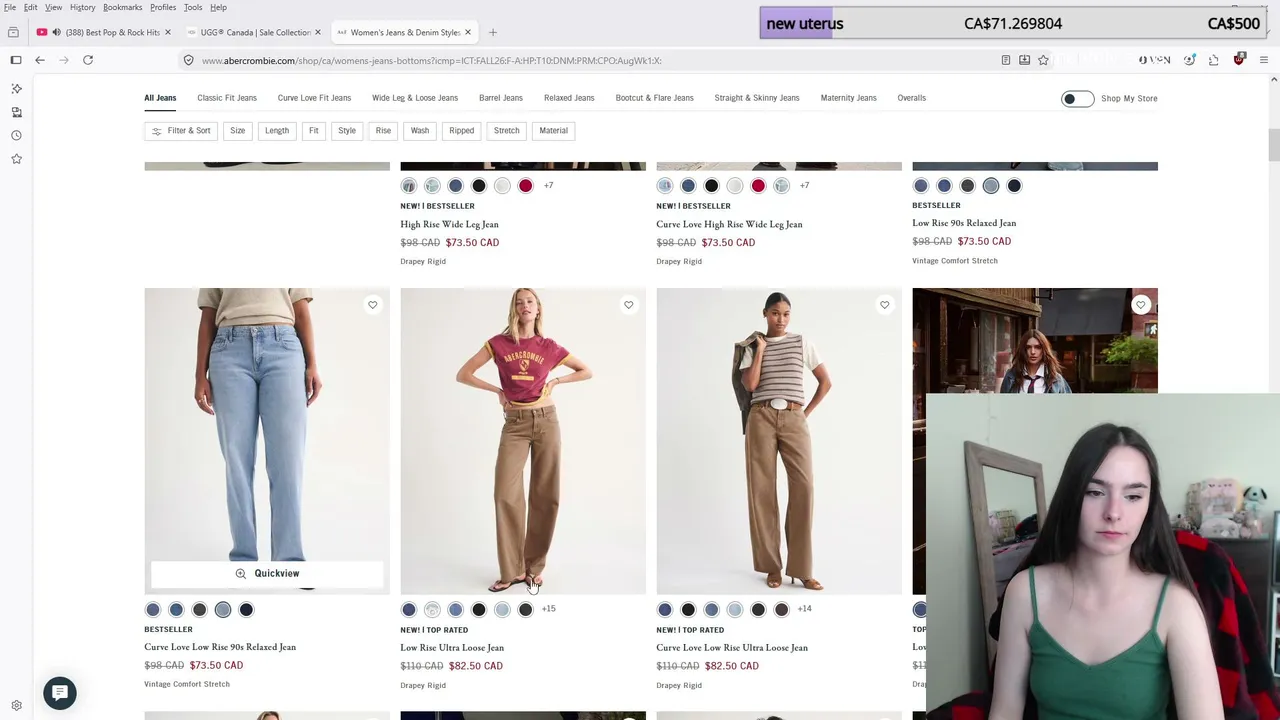The height and width of the screenshot is (720, 1280).
Task: Click the browser forward arrow
Action: (x=64, y=60)
